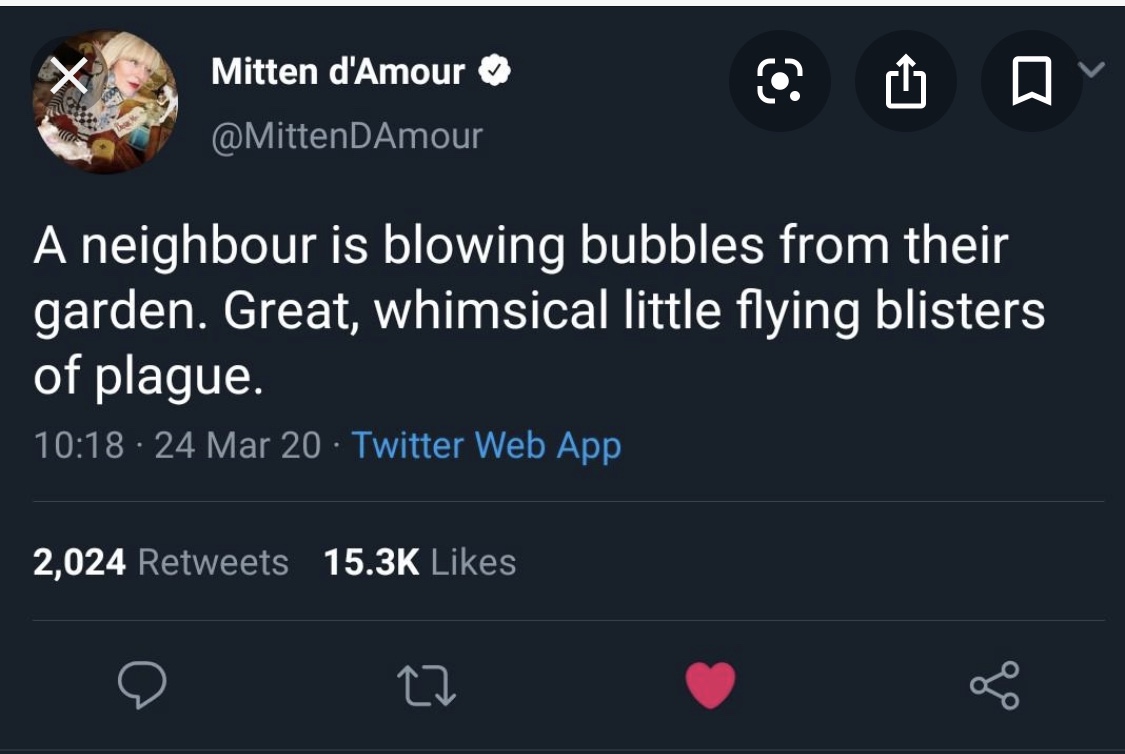View the 15.3K Likes list
1125x754 pixels.
coord(420,562)
